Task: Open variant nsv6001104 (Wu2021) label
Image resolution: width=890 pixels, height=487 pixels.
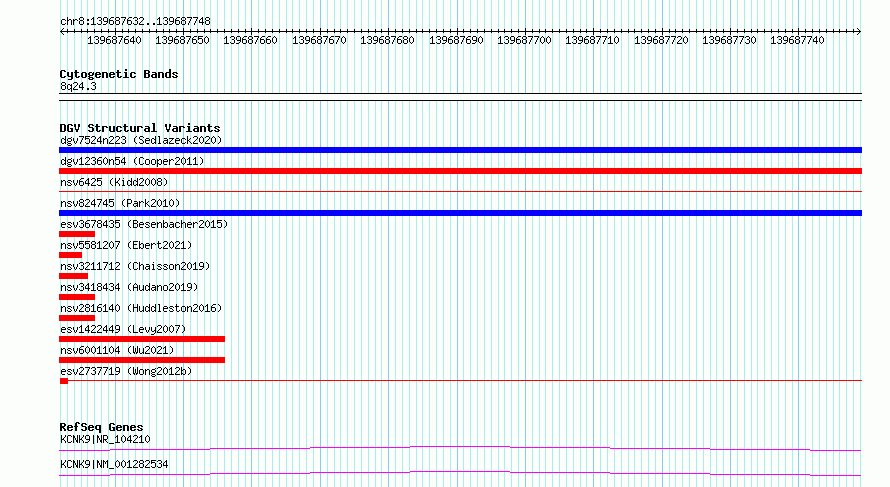Action: (117, 350)
